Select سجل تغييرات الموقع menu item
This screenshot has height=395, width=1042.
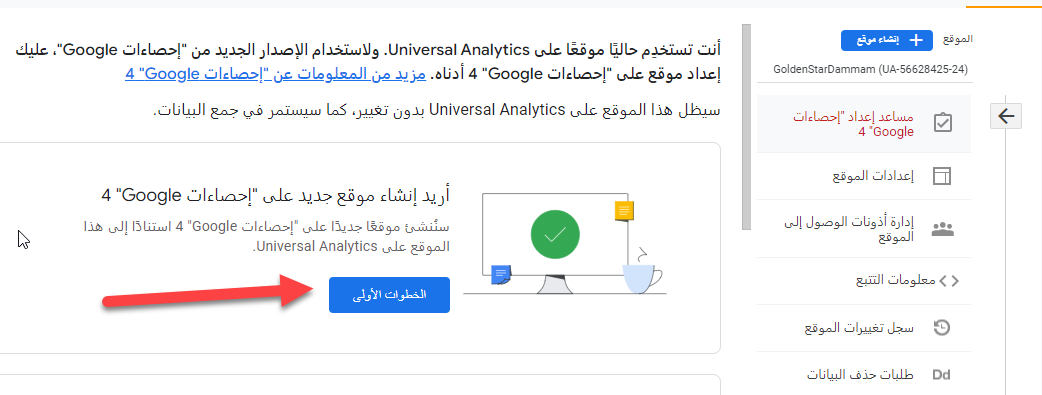click(864, 327)
